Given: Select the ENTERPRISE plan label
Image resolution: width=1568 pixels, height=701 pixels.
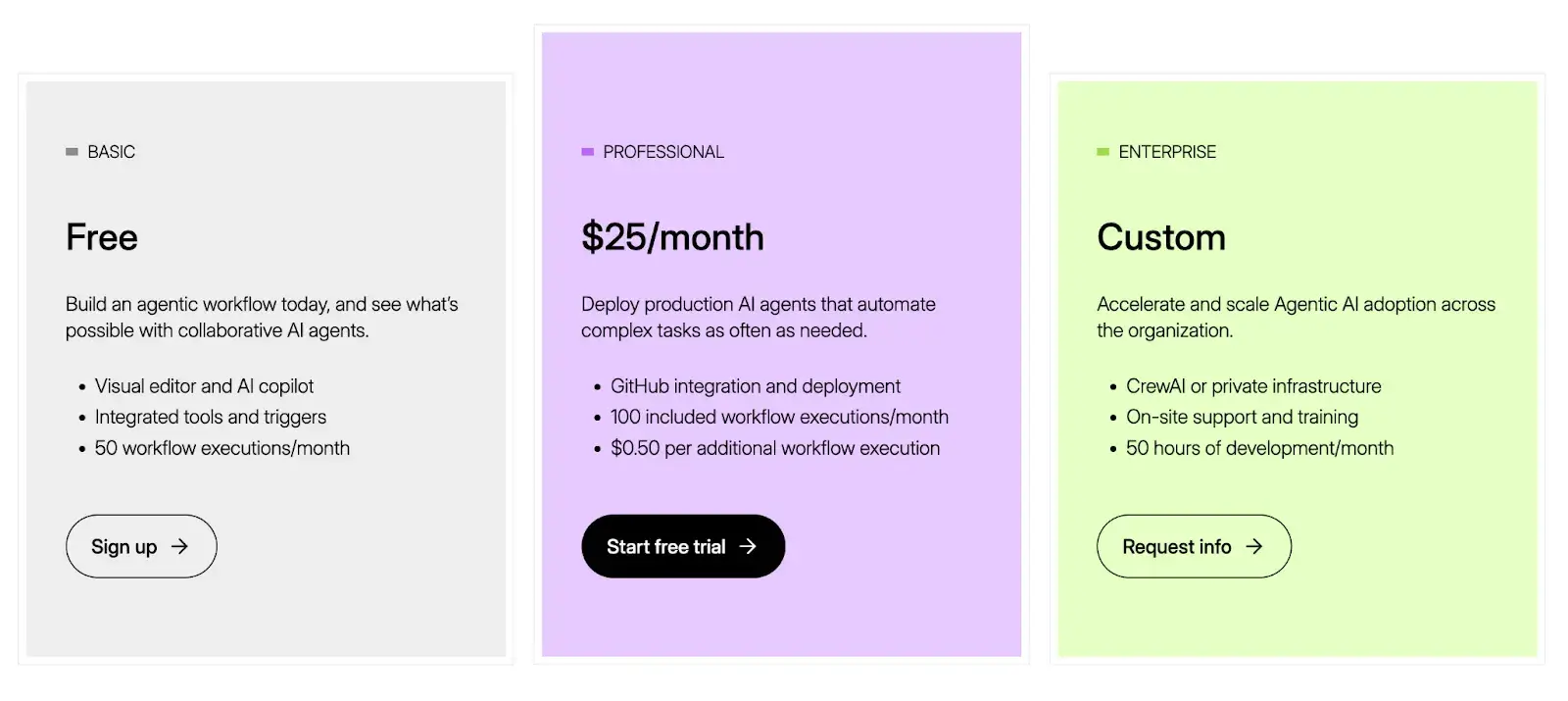Looking at the screenshot, I should (x=1167, y=152).
